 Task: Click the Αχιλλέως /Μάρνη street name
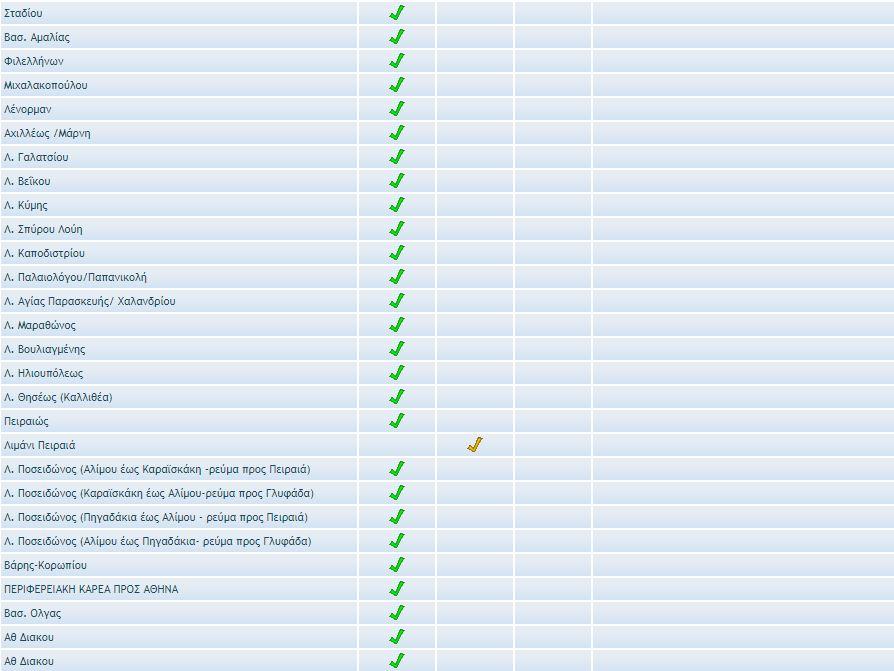point(48,133)
